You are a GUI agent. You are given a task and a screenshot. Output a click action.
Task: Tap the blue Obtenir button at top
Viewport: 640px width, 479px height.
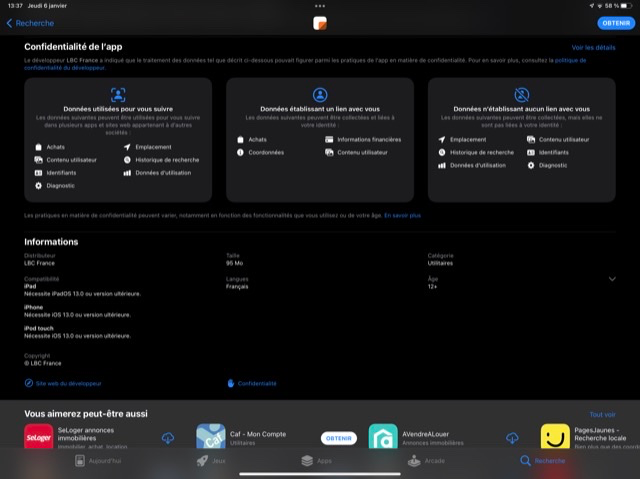[x=615, y=23]
